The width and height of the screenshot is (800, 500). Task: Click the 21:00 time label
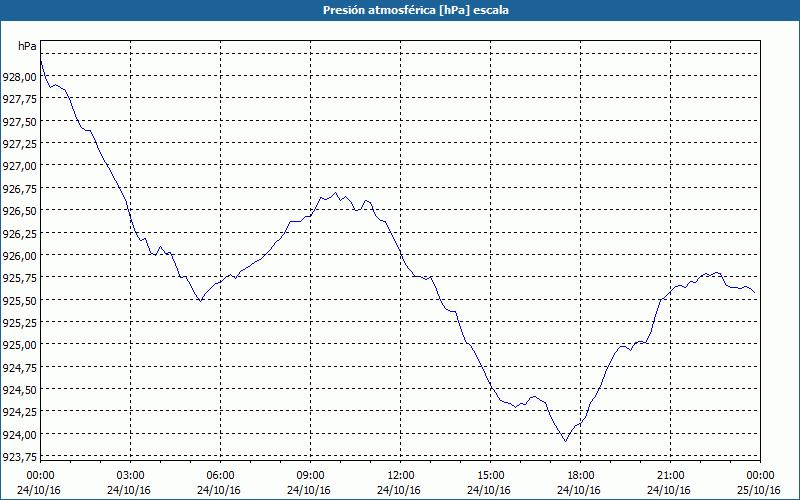pyautogui.click(x=670, y=476)
